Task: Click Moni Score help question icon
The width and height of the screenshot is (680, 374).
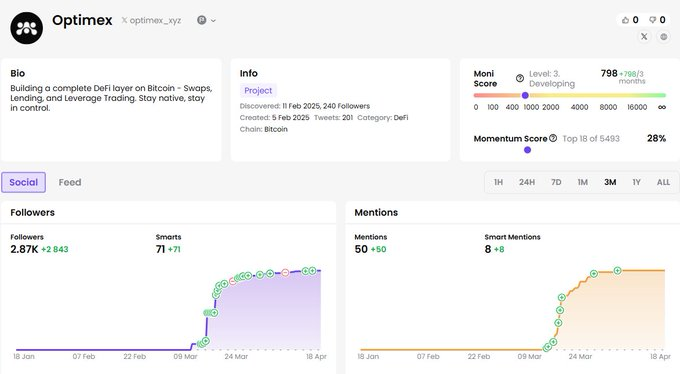Action: click(520, 78)
